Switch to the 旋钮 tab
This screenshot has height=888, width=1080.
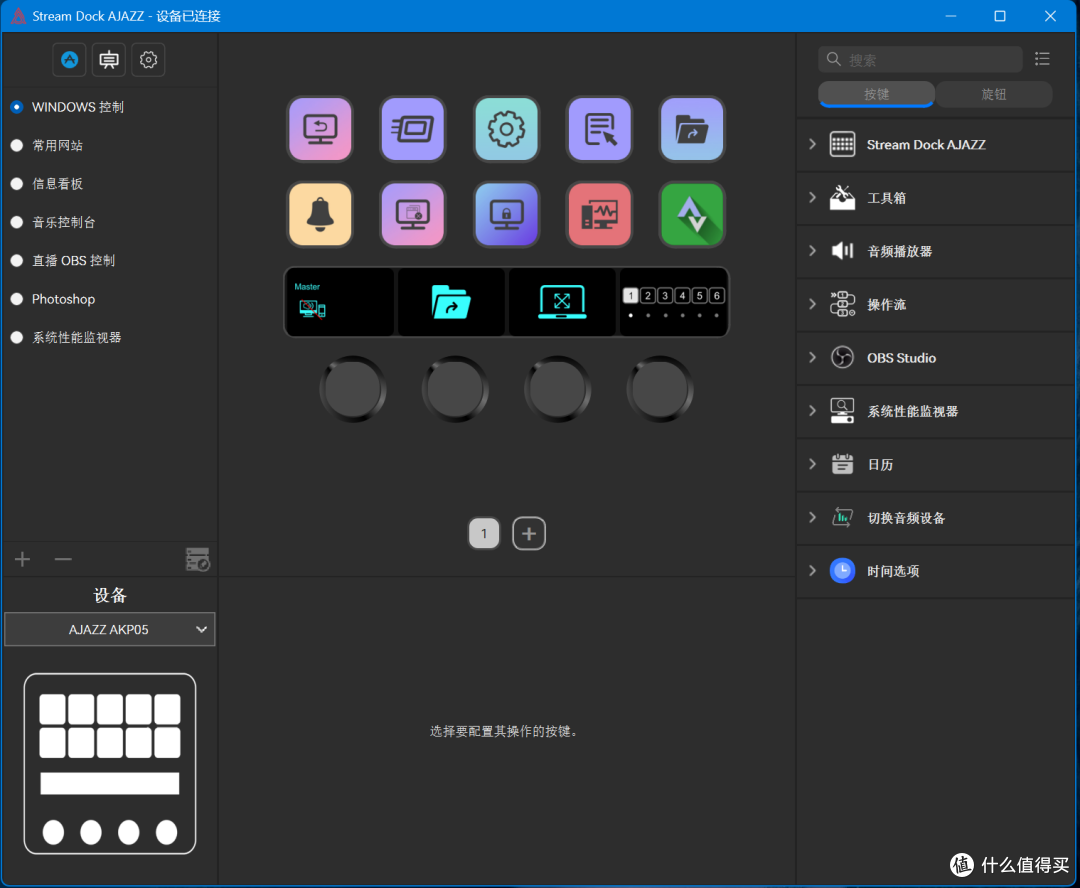[993, 94]
